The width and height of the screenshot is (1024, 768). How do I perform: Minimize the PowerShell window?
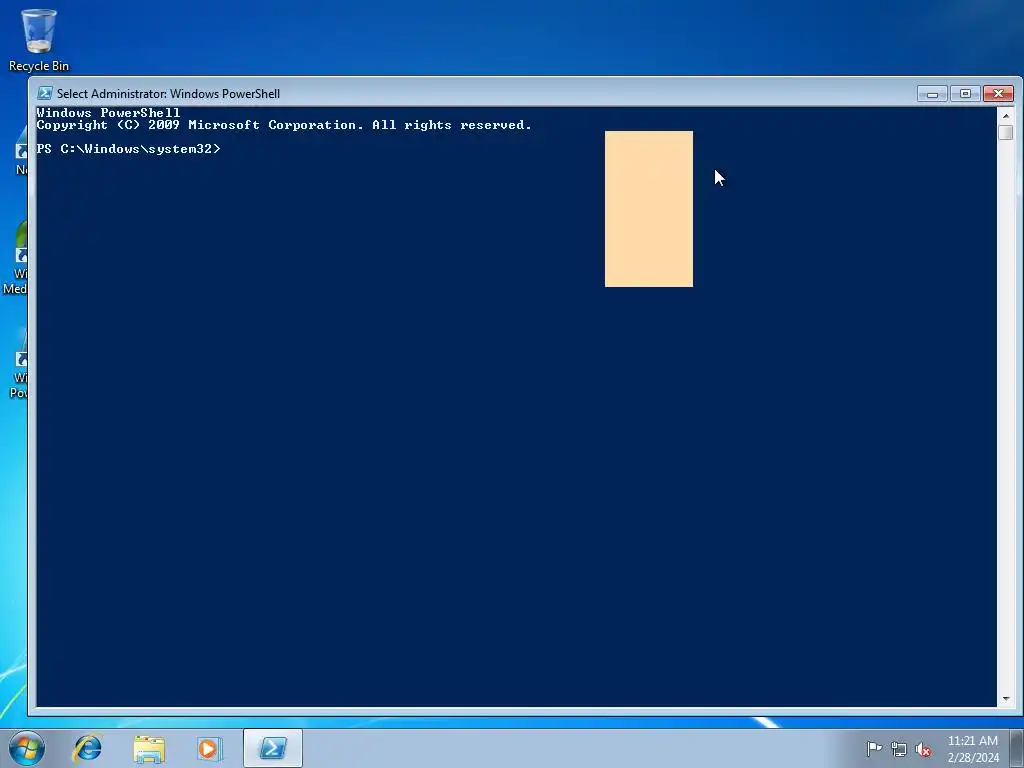point(932,94)
